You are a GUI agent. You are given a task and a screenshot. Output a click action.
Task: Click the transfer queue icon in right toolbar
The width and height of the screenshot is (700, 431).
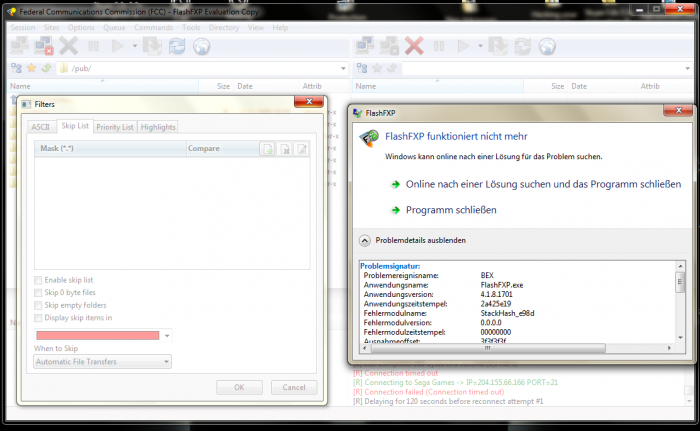498,46
